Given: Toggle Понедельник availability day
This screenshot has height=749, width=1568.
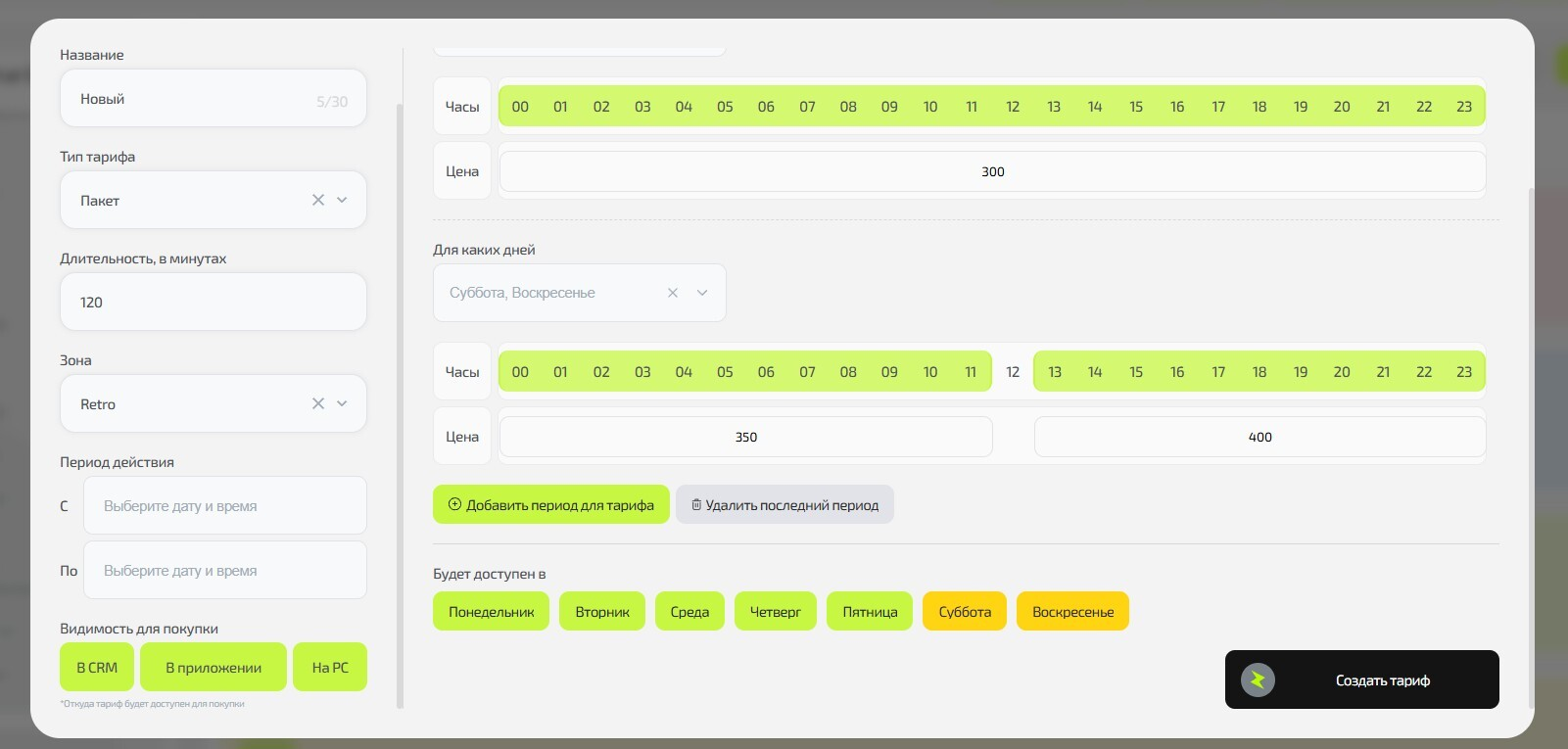Looking at the screenshot, I should [491, 612].
